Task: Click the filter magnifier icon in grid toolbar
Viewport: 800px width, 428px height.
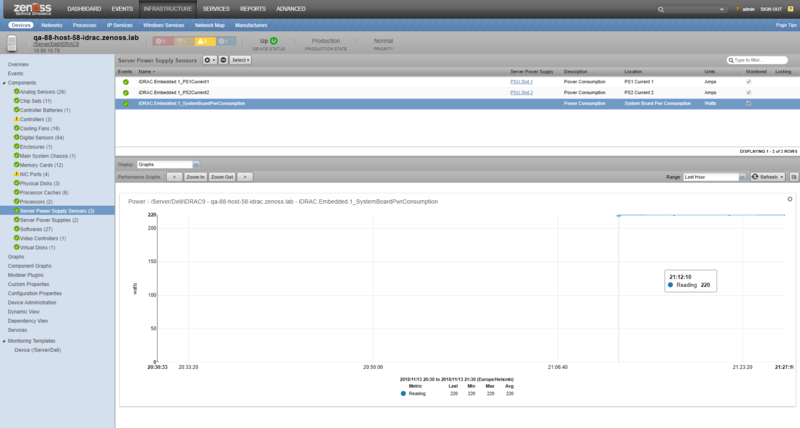Action: pos(731,60)
